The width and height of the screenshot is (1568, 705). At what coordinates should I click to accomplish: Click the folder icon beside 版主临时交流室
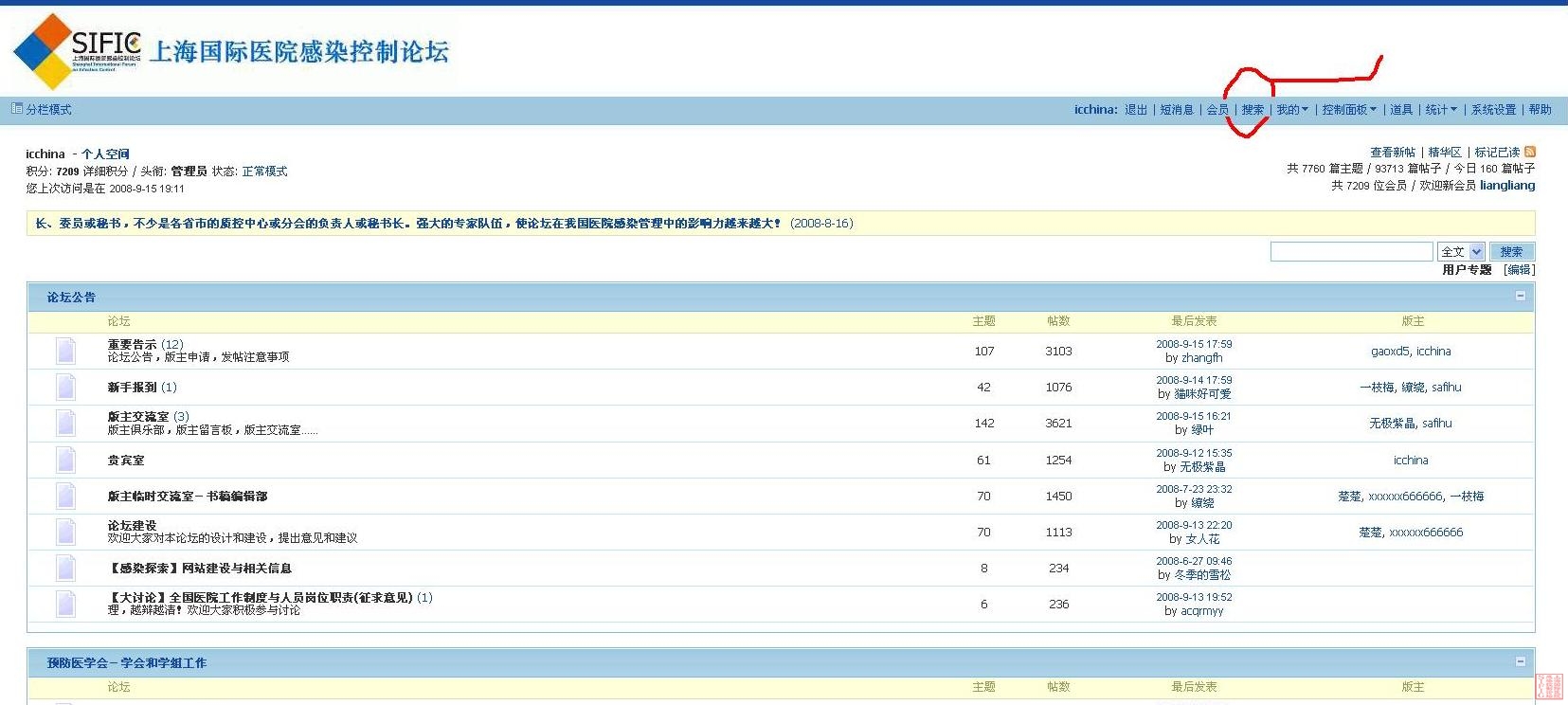65,496
